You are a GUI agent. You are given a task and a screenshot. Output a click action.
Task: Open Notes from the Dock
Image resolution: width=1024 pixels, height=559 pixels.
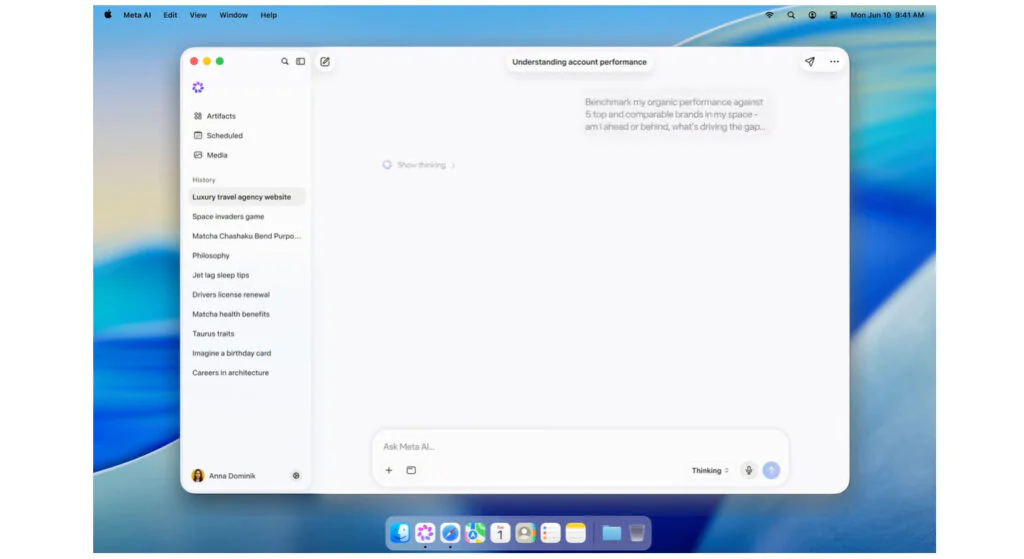(x=575, y=533)
